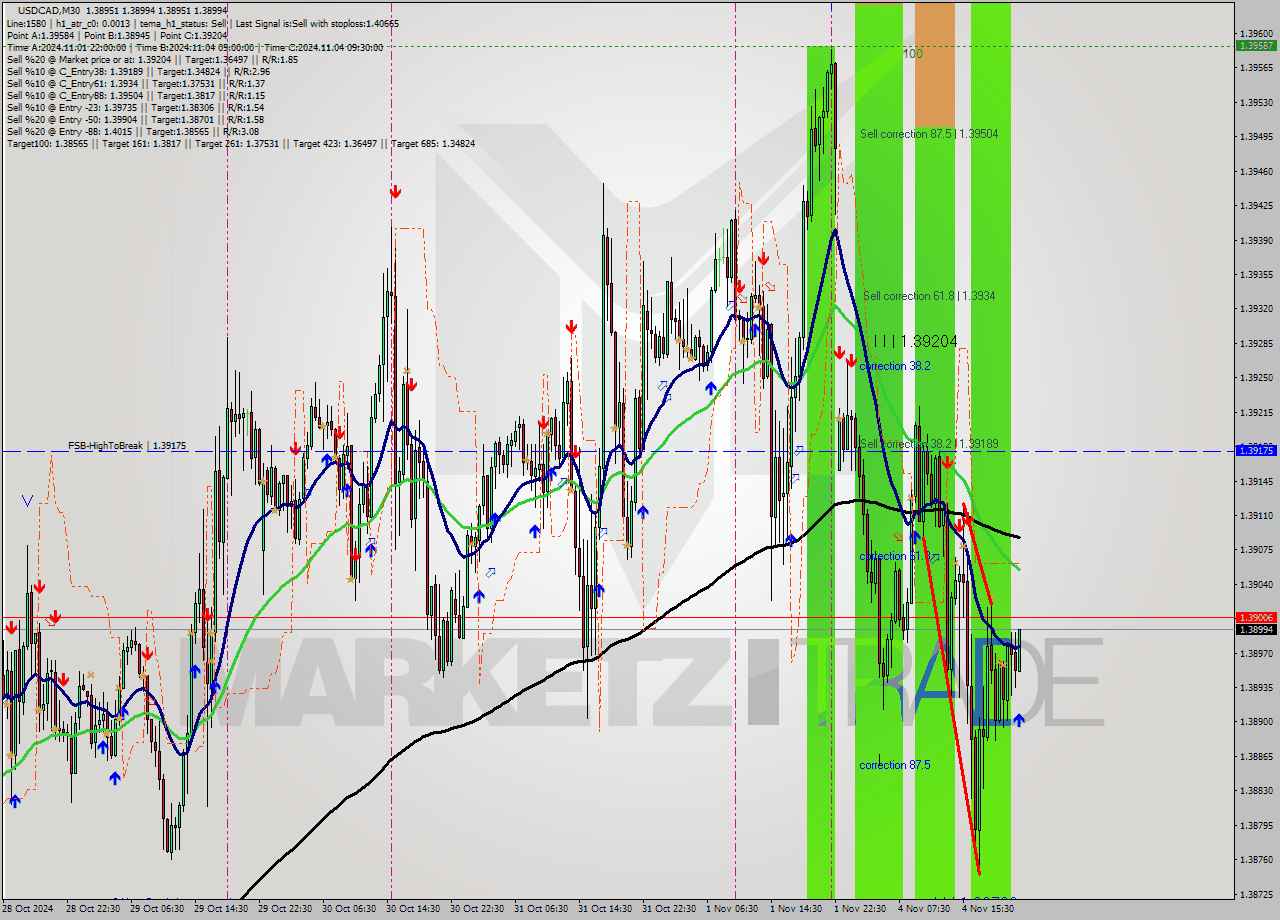This screenshot has width=1280, height=920.
Task: Click the 1.38725 price axis label
Action: coord(1255,893)
